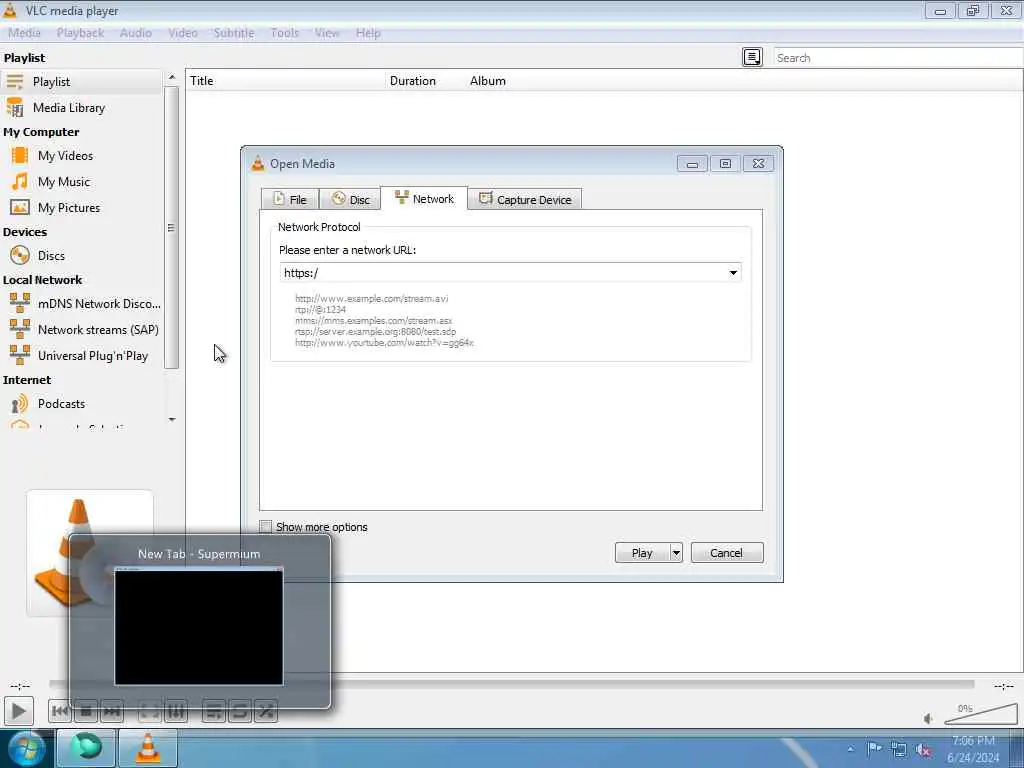Viewport: 1024px width, 768px height.
Task: Click Supermium browser taskbar icon
Action: click(86, 748)
